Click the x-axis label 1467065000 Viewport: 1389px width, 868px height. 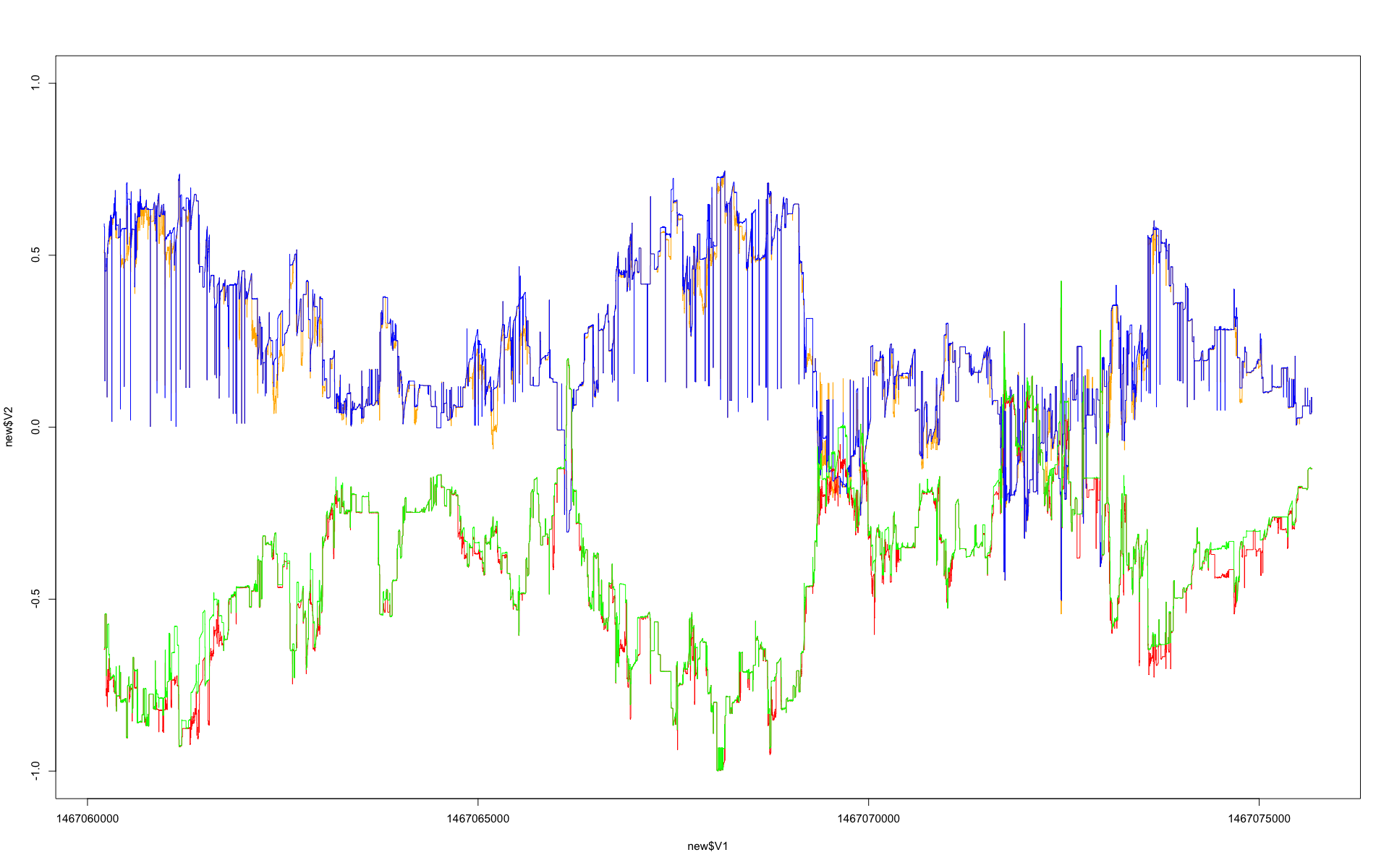coord(477,819)
